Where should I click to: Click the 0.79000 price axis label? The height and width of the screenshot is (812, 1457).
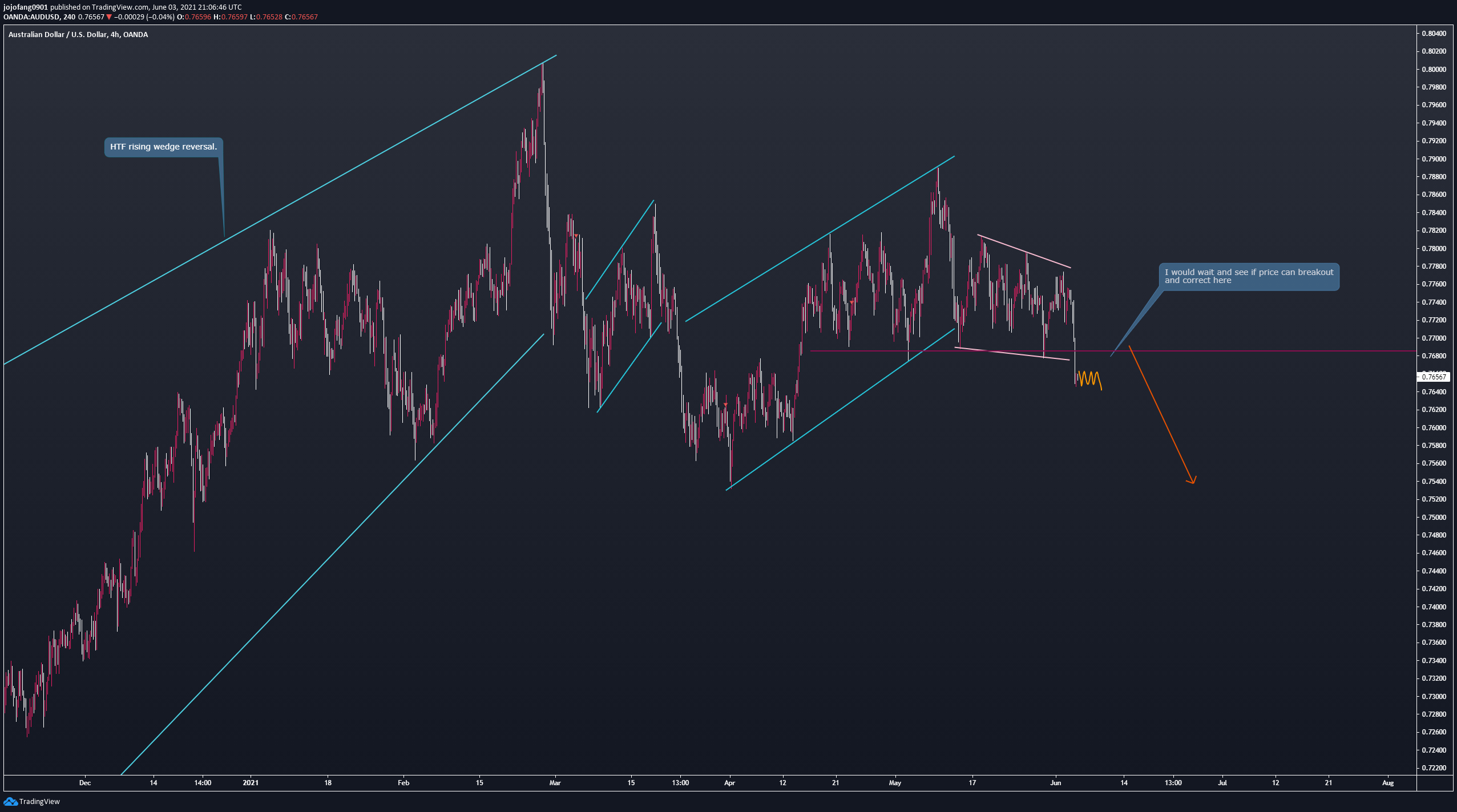coord(1434,159)
